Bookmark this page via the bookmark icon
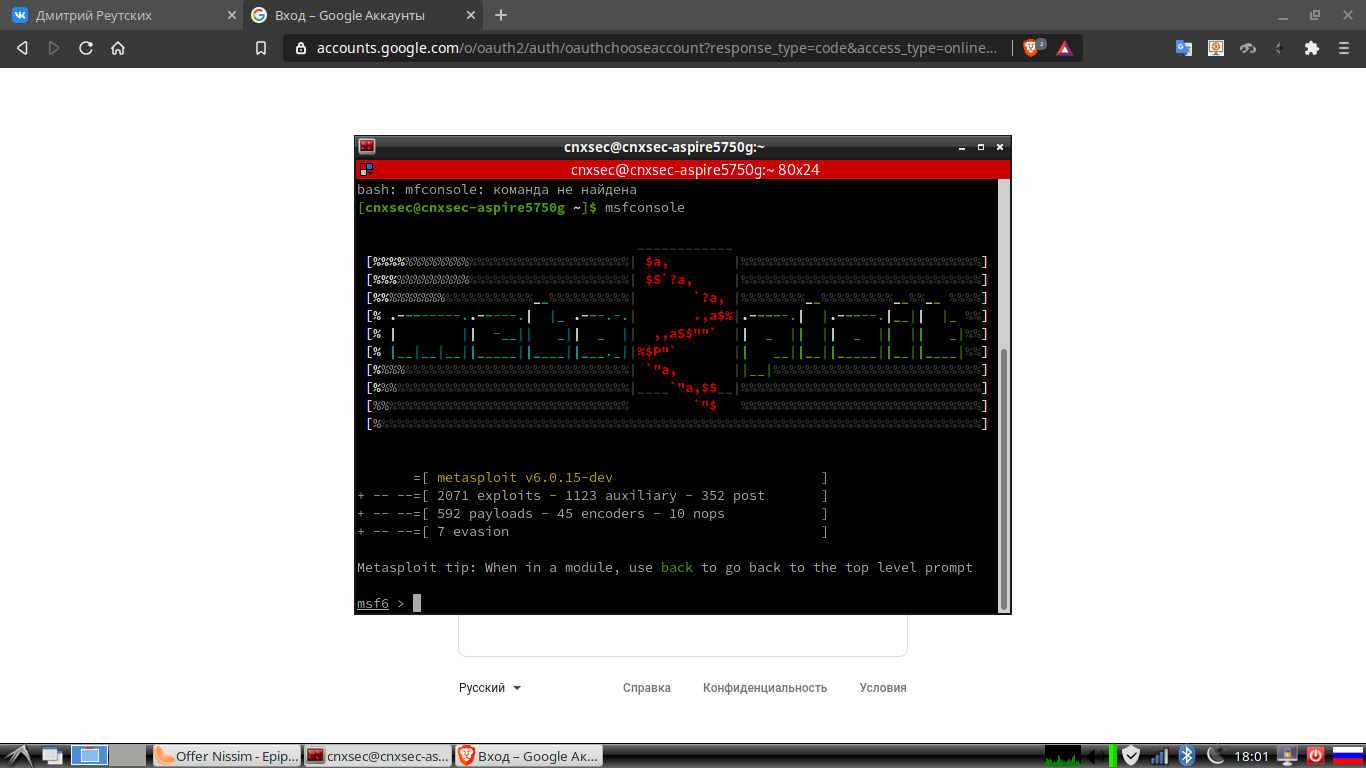 point(261,48)
